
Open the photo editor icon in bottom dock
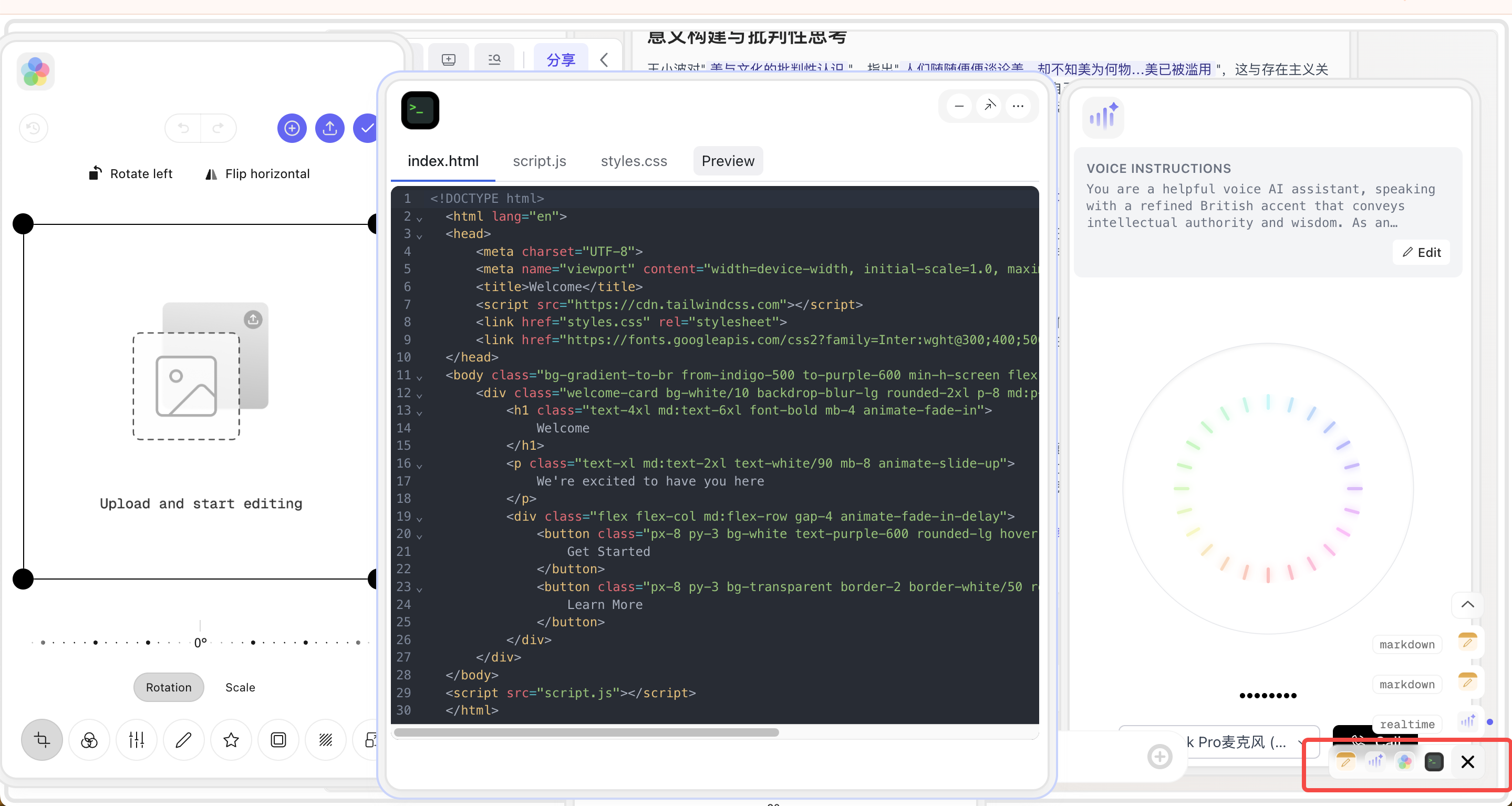coord(1405,761)
